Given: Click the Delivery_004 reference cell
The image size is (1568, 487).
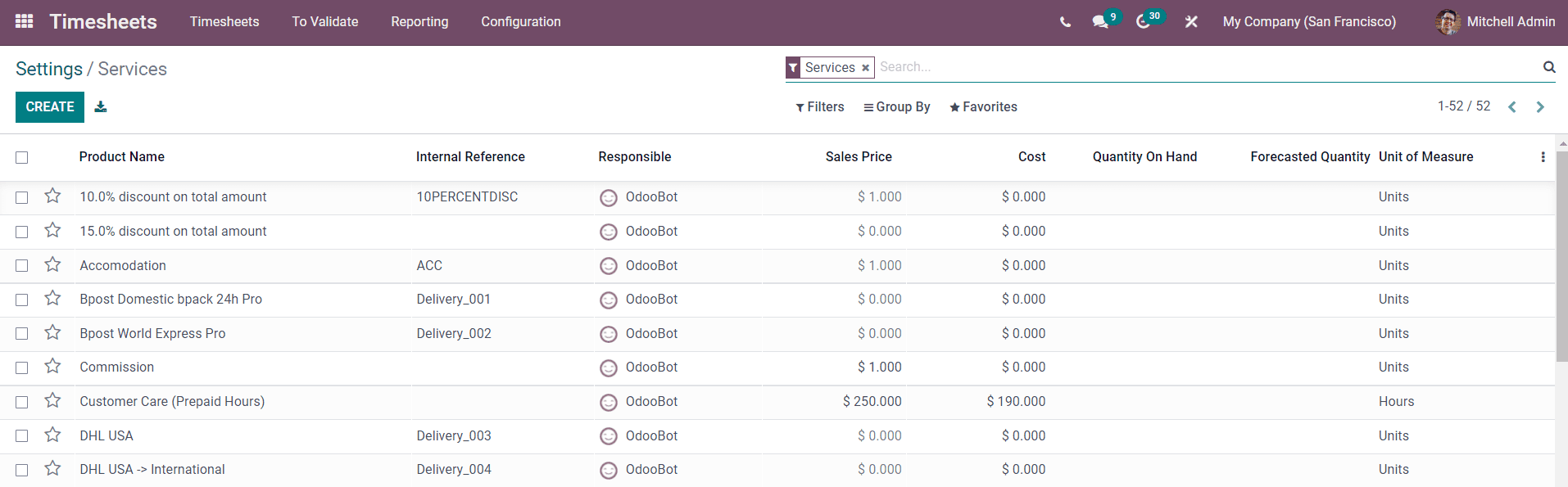Looking at the screenshot, I should point(454,470).
